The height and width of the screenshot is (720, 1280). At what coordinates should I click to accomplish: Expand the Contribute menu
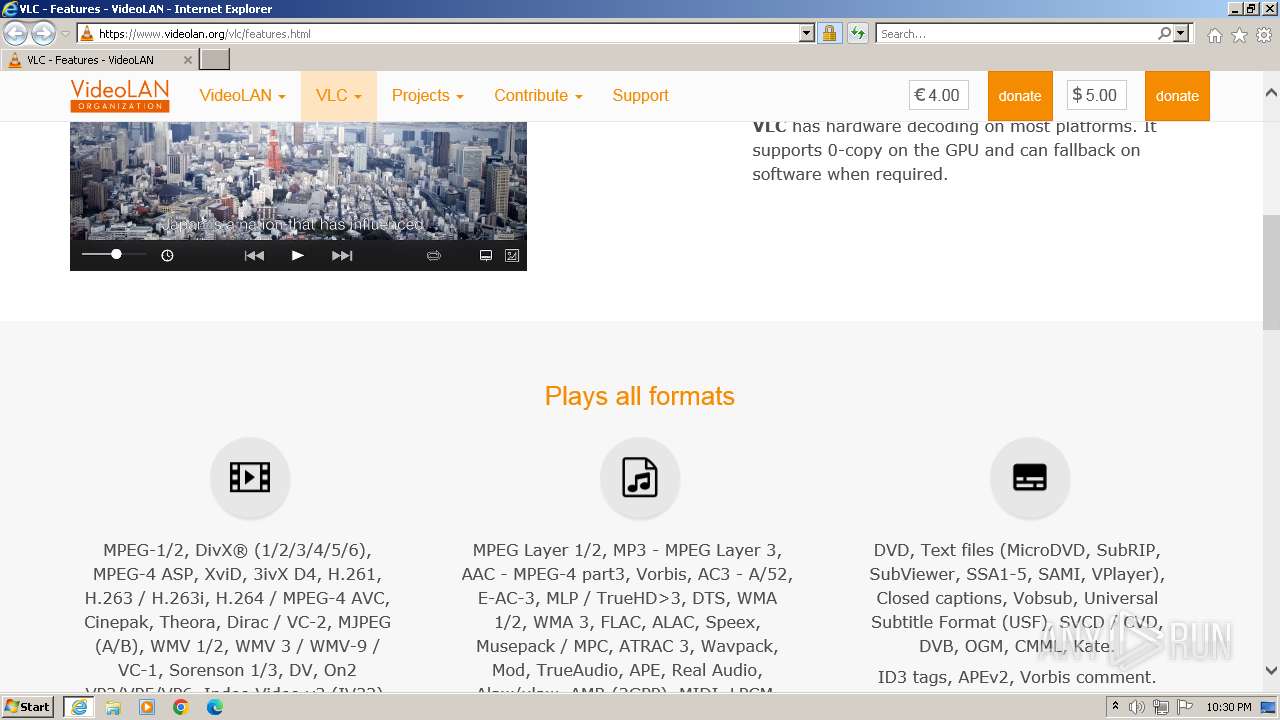tap(538, 96)
